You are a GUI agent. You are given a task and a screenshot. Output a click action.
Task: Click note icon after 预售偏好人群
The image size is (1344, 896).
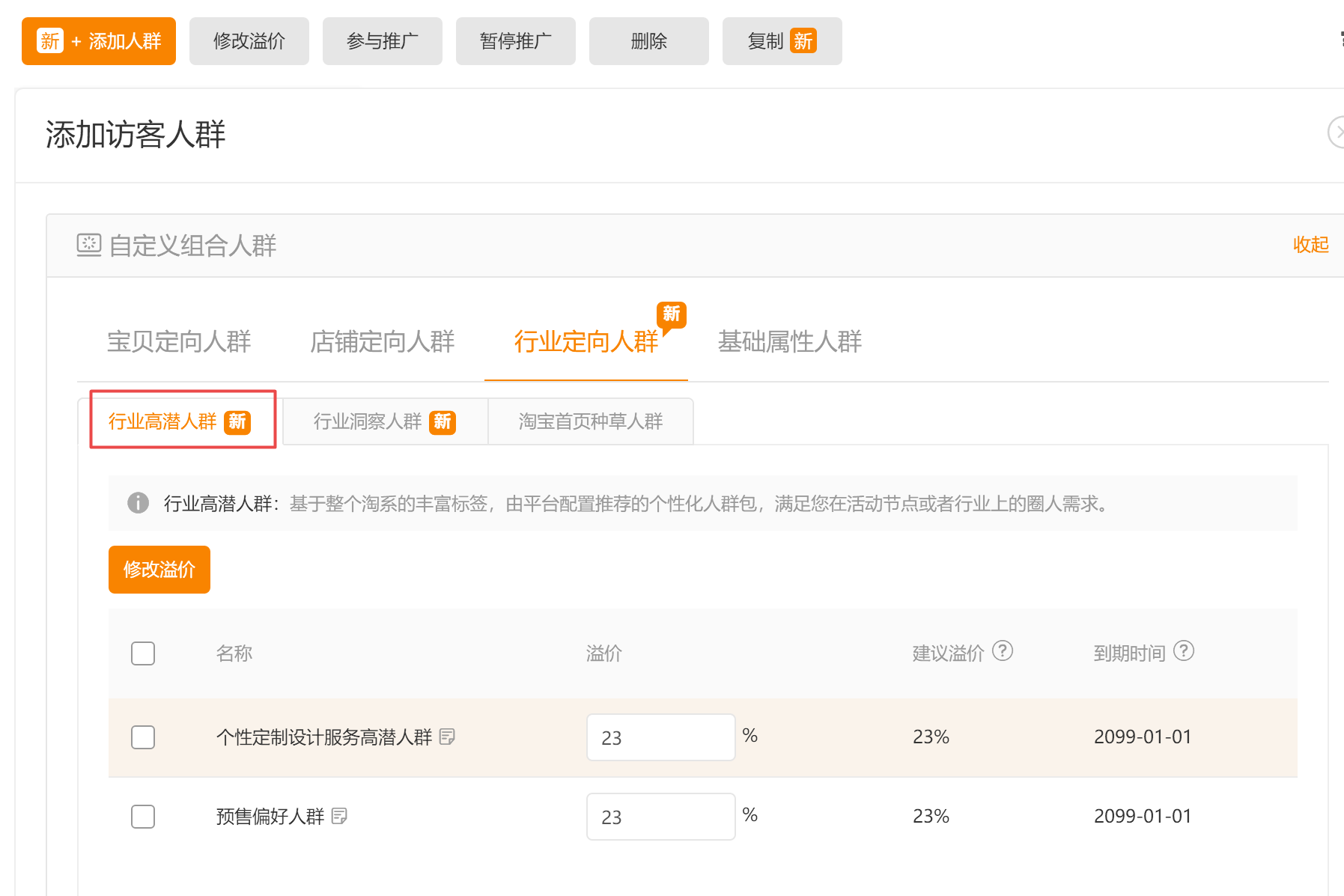pyautogui.click(x=339, y=816)
